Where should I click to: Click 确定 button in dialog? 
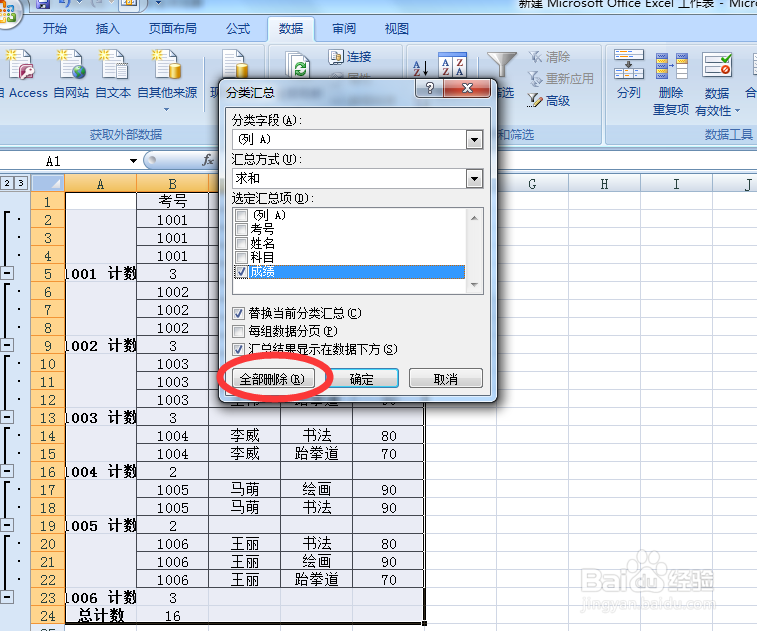362,379
